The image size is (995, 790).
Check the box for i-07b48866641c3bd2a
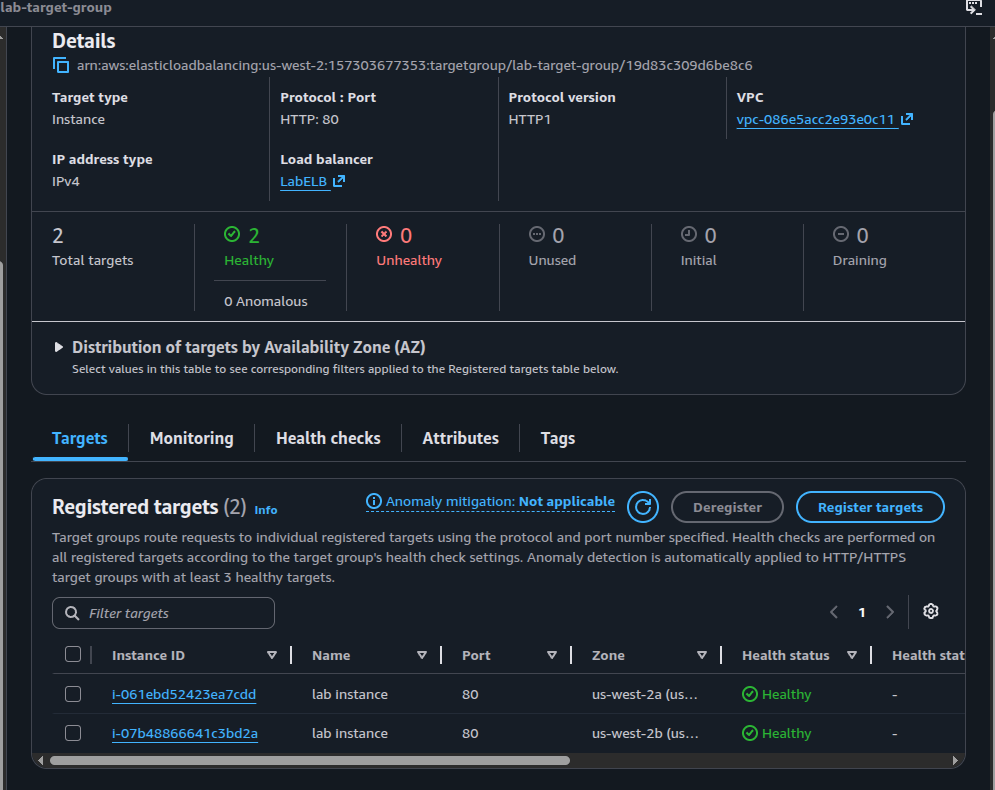click(73, 733)
